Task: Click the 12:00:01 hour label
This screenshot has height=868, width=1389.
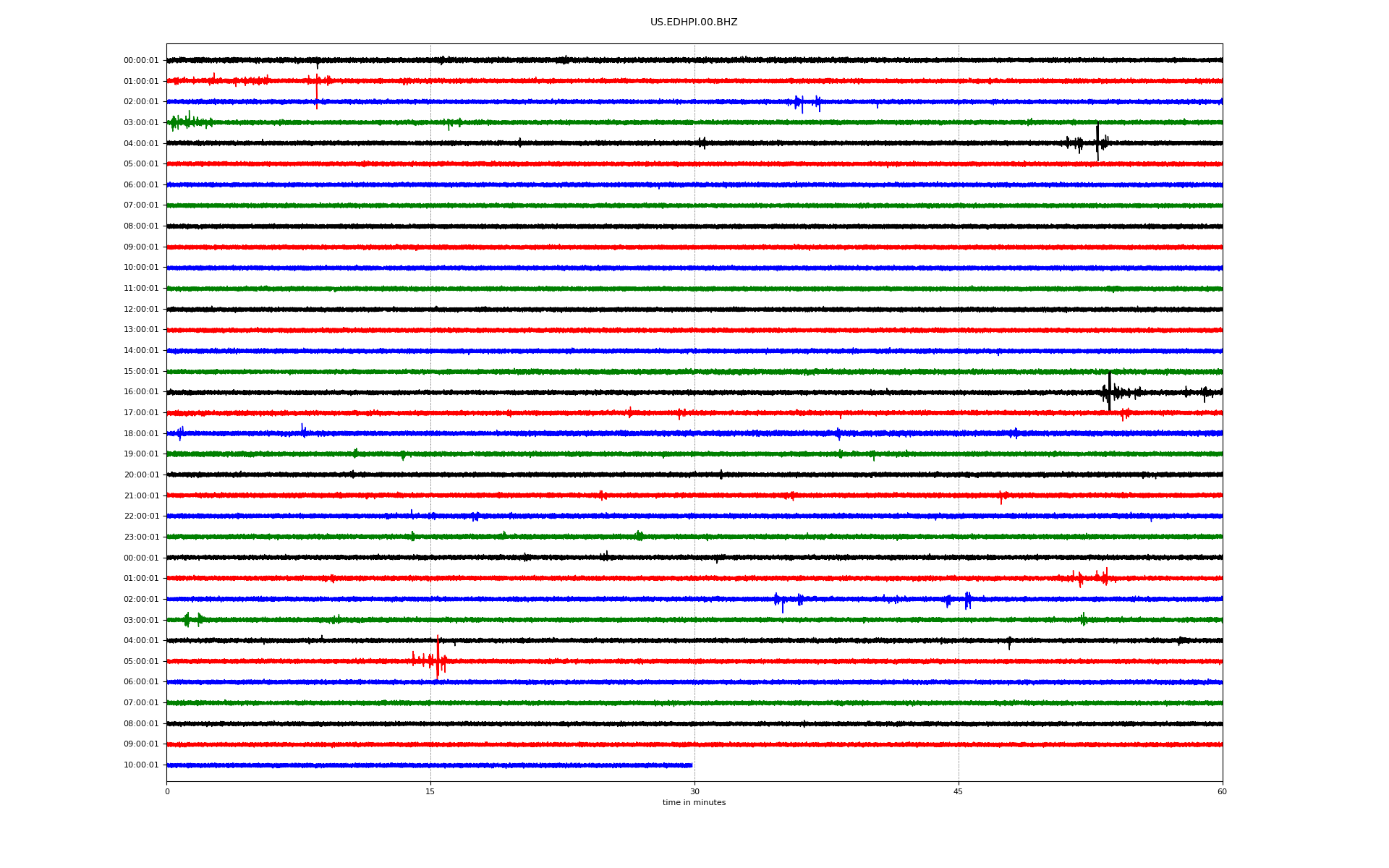Action: (141, 310)
